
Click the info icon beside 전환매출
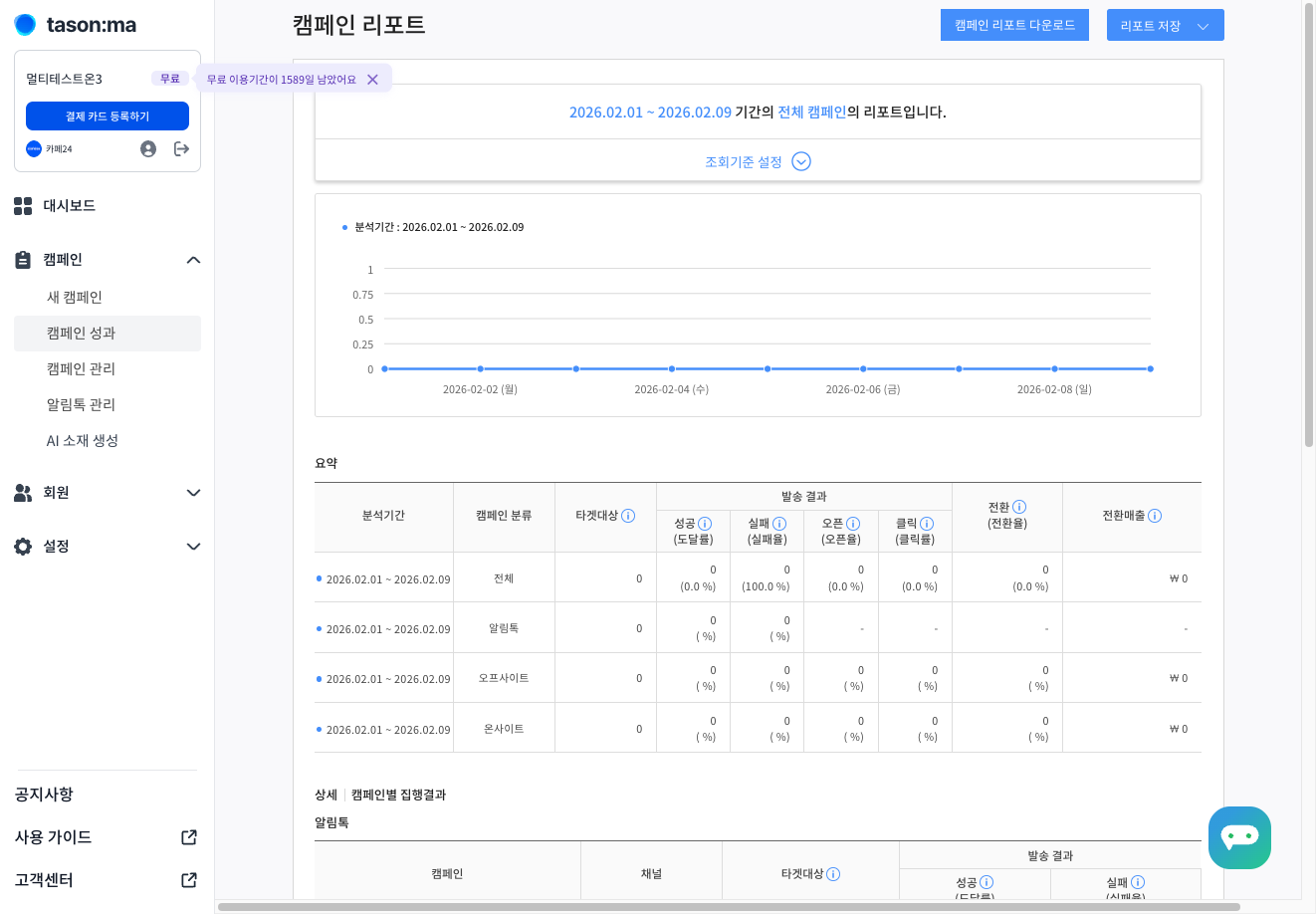[x=1155, y=516]
